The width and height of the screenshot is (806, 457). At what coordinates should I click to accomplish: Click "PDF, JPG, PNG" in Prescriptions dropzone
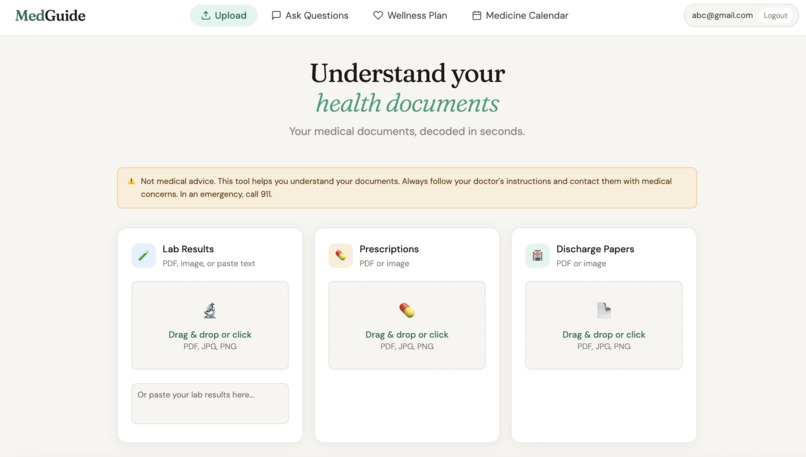point(407,346)
